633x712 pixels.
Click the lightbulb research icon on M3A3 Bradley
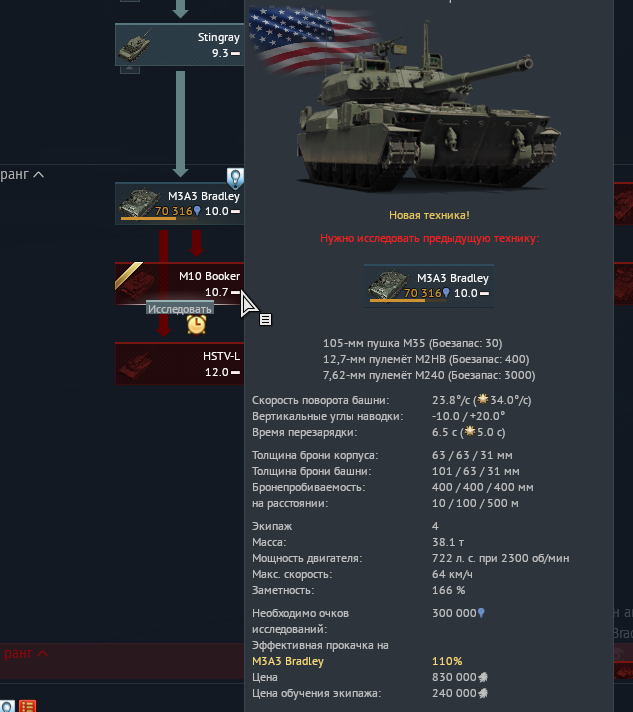(x=235, y=178)
